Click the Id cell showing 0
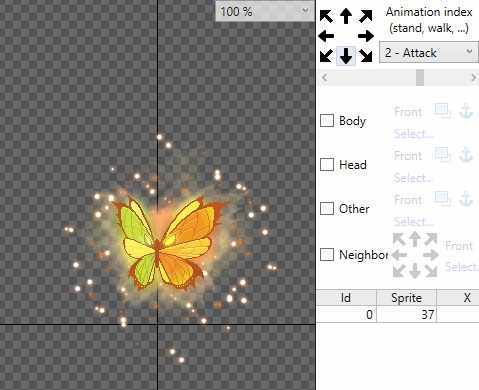Screen dimensions: 479x390 click(346, 314)
